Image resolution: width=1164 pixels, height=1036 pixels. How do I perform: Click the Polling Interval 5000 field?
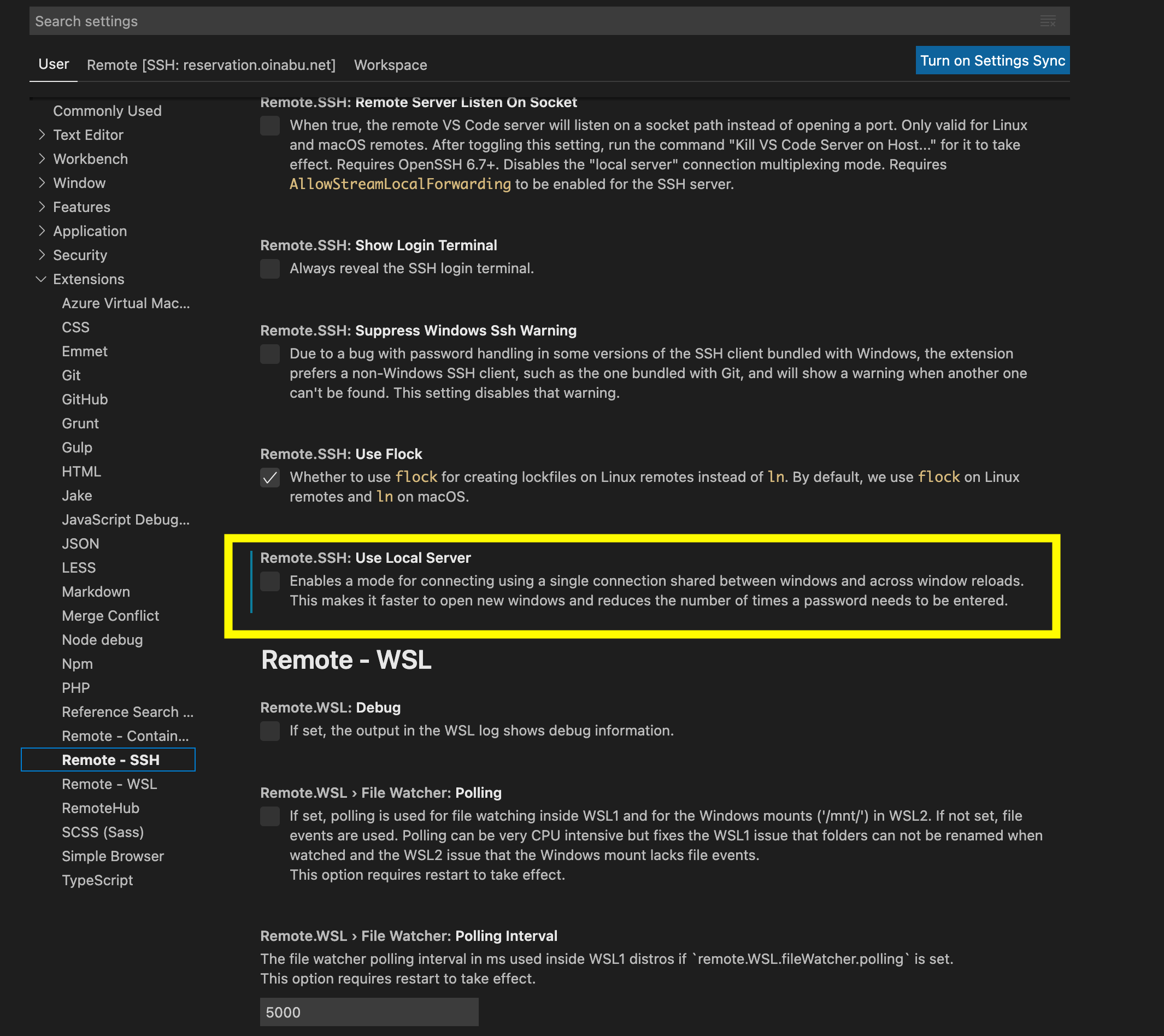click(x=369, y=1012)
